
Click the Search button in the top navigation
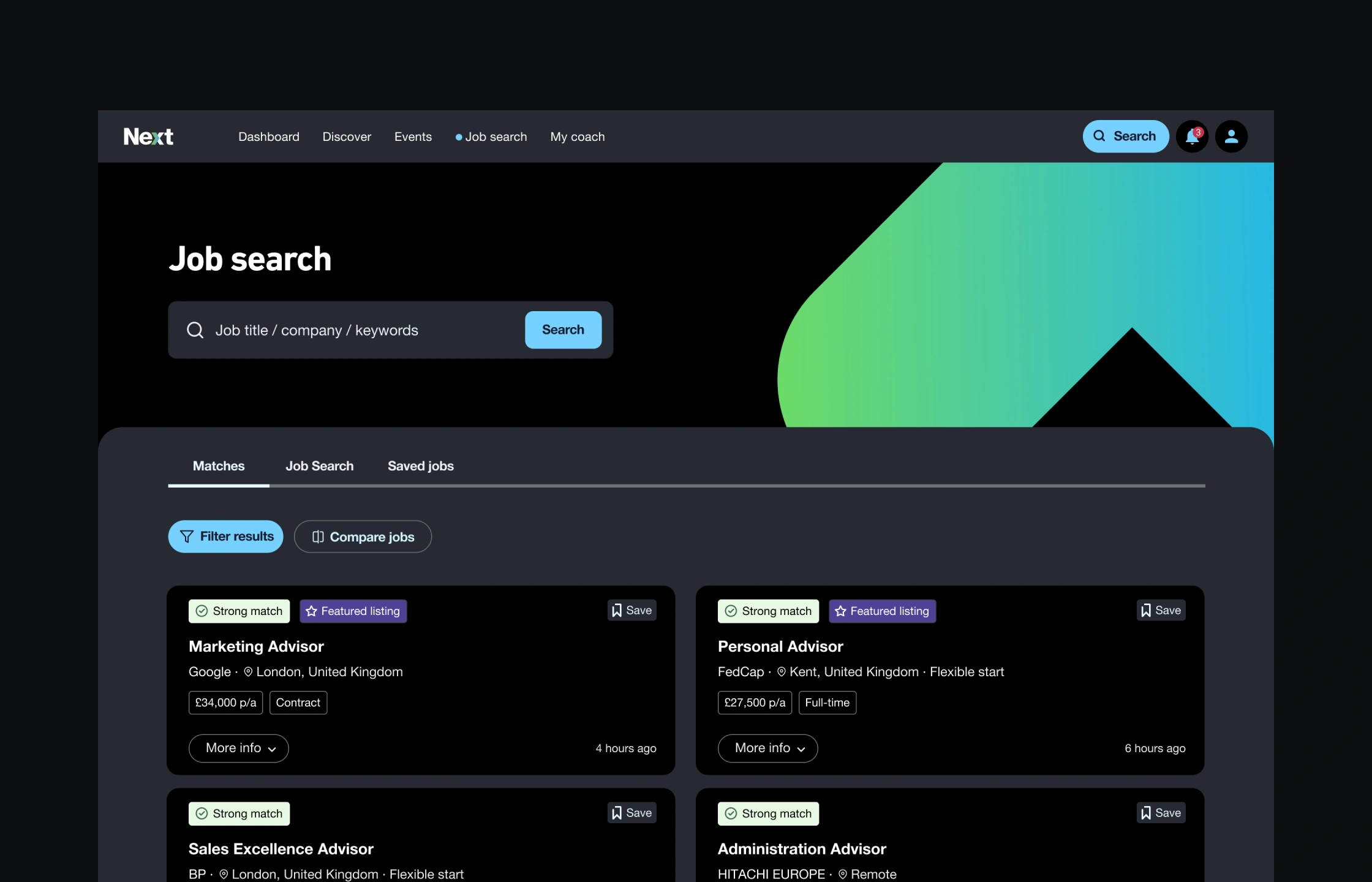click(x=1125, y=137)
